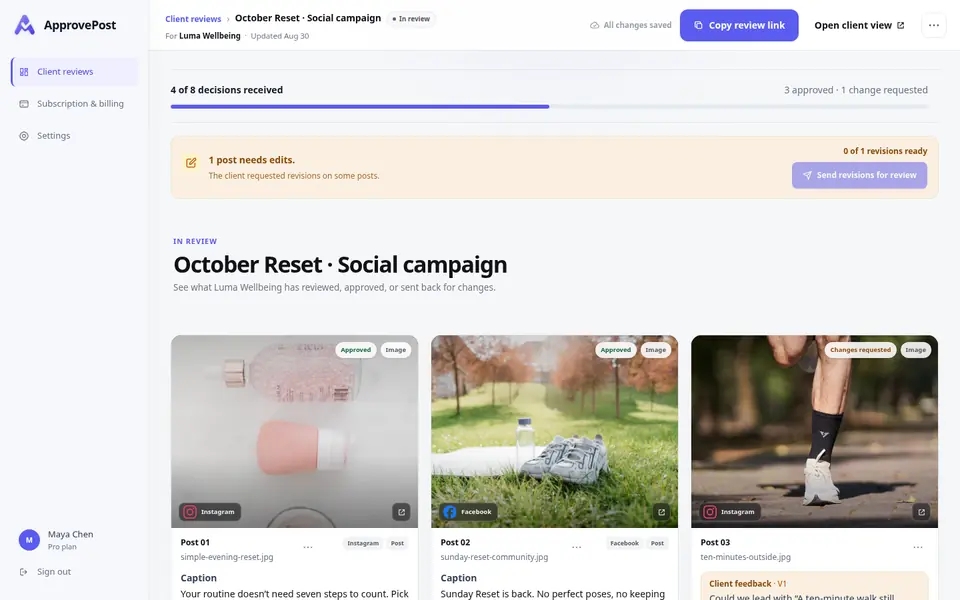Click the simple-evening-reset.jpg file name

227,557
